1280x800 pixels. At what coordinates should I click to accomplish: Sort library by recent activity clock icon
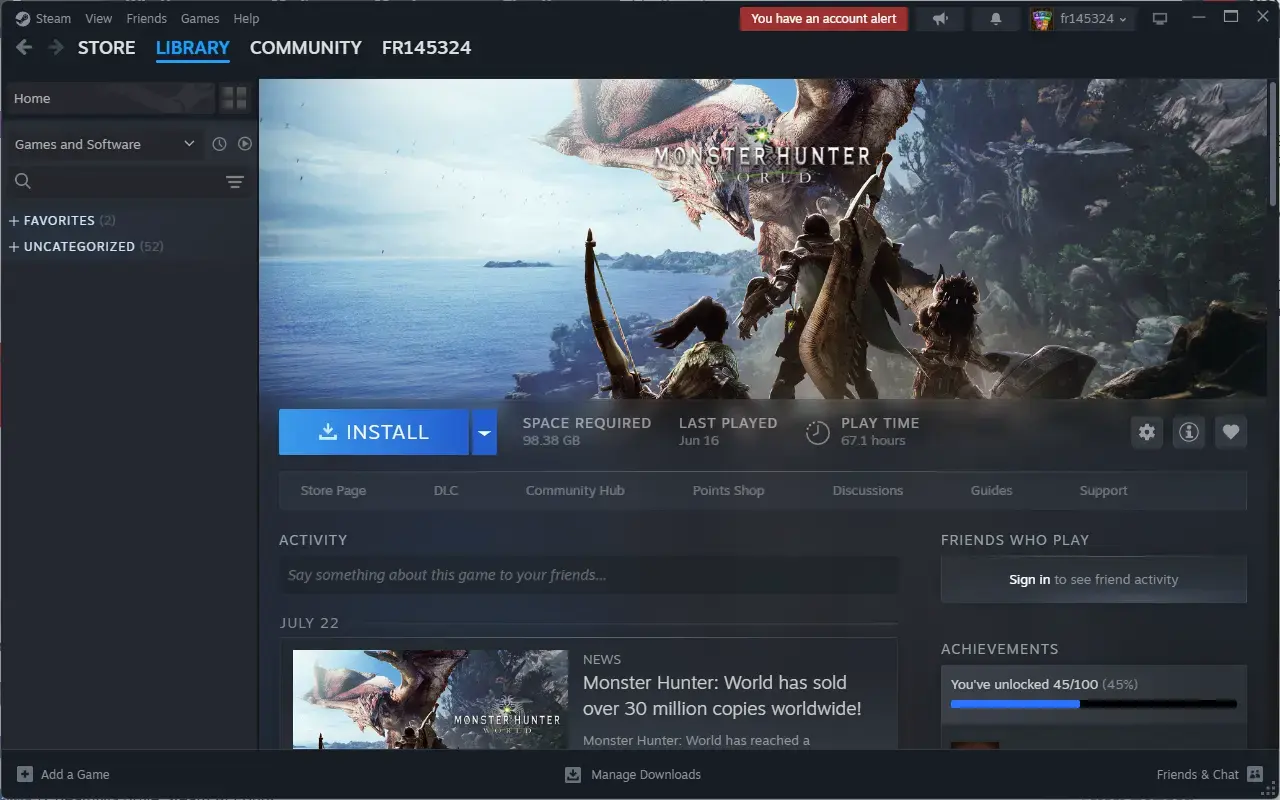220,144
